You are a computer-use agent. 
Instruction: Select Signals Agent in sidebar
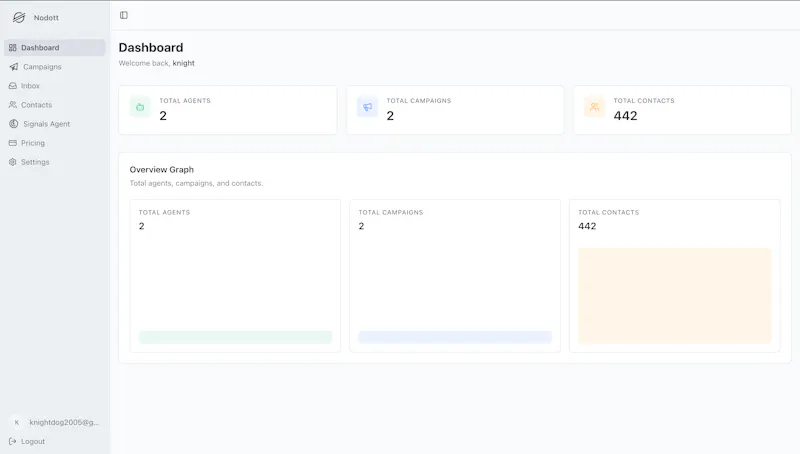55,123
